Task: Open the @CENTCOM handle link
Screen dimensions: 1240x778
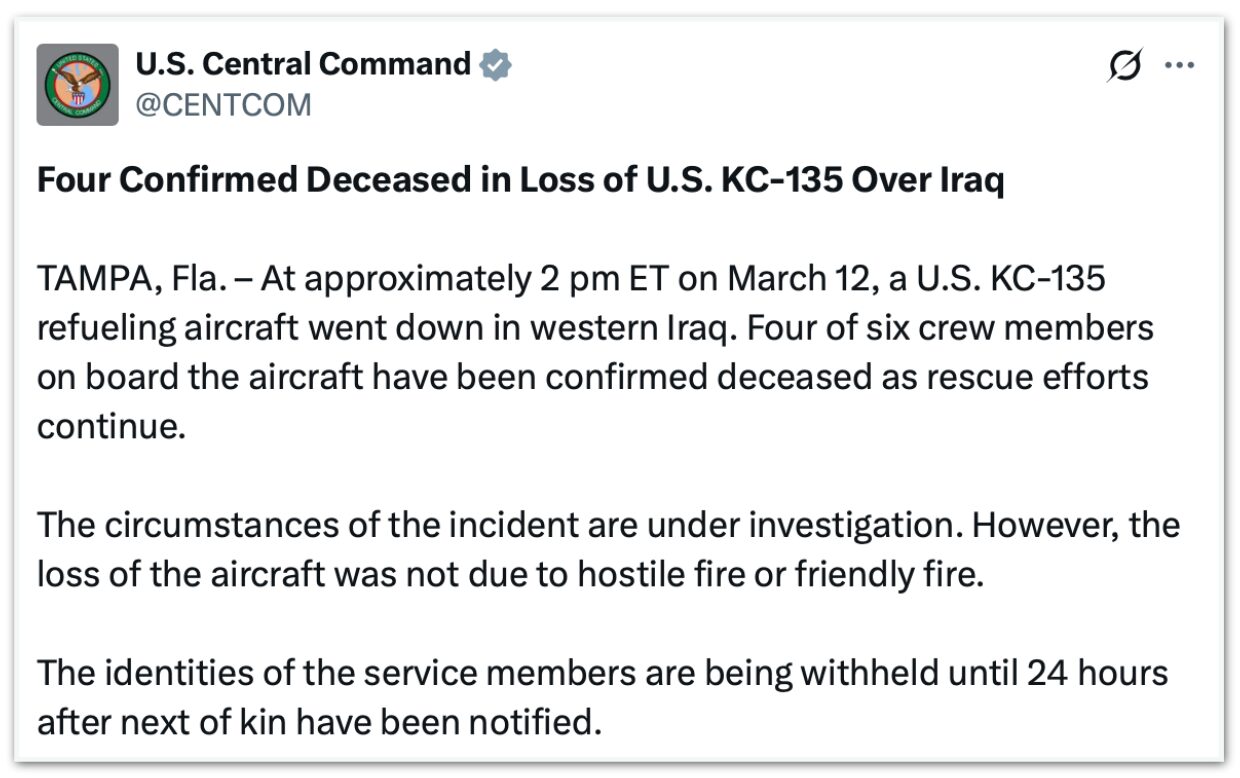Action: click(223, 105)
